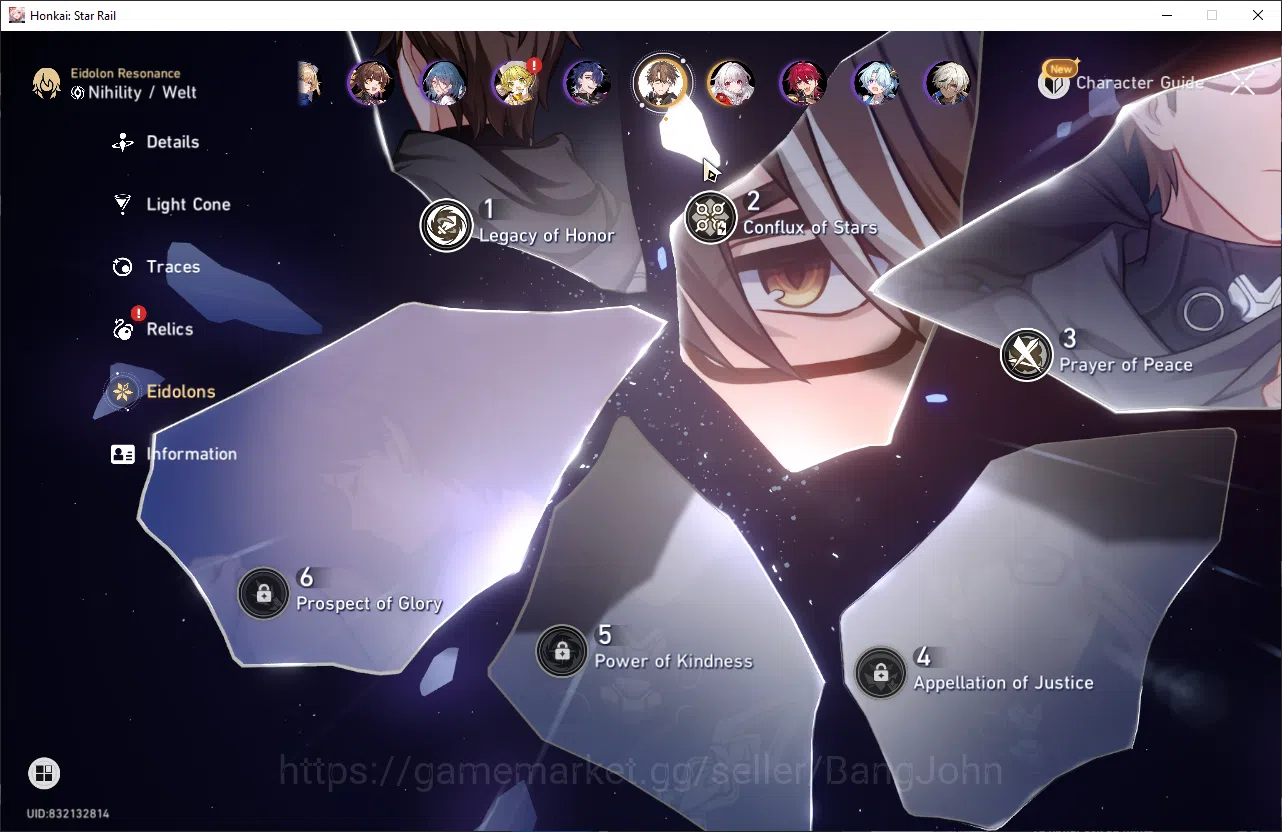Click the Prayer of Peace label
The image size is (1282, 832).
pos(1126,365)
